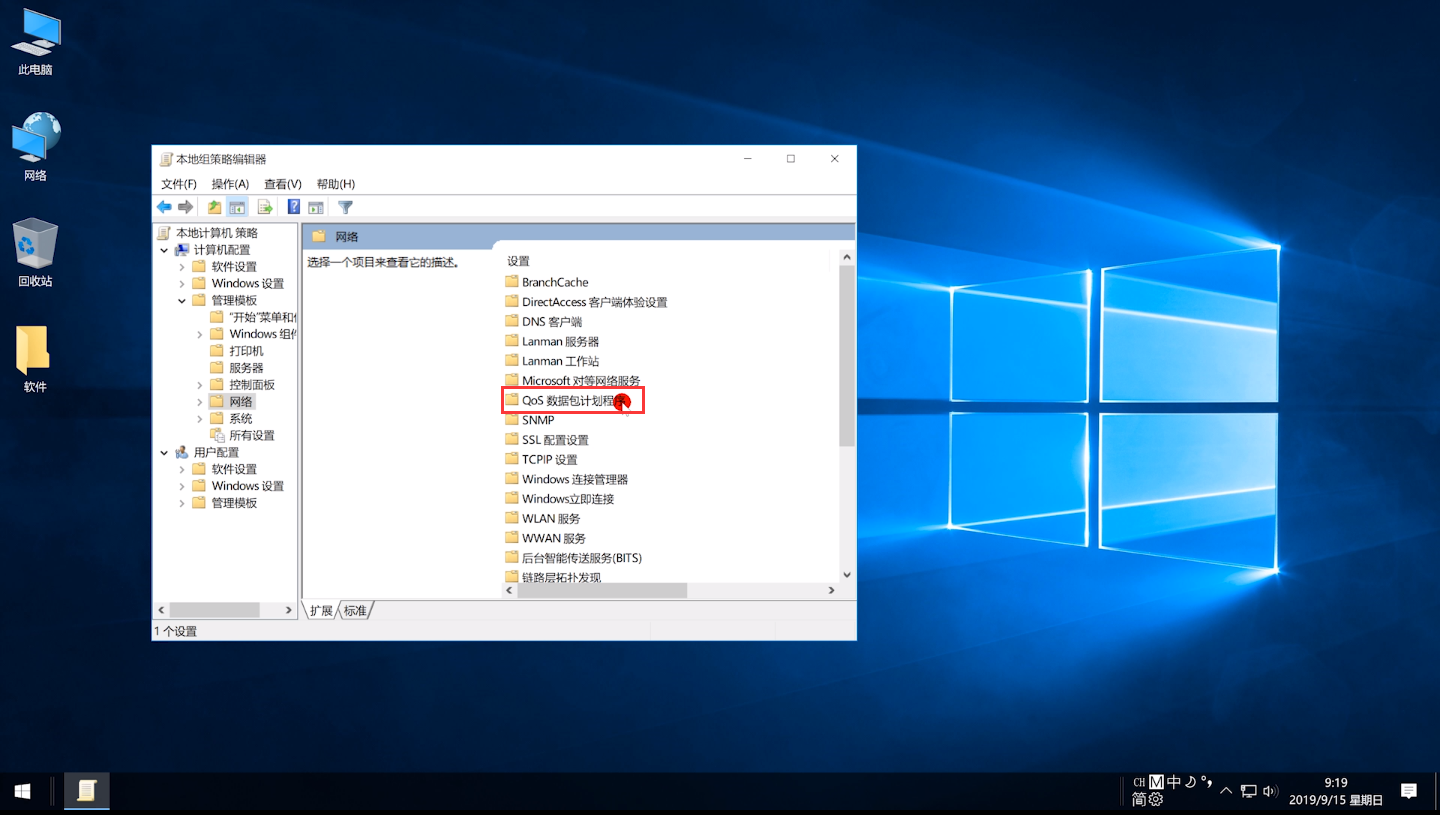Open Help via the blue question mark icon
Image resolution: width=1440 pixels, height=815 pixels.
pyautogui.click(x=294, y=207)
